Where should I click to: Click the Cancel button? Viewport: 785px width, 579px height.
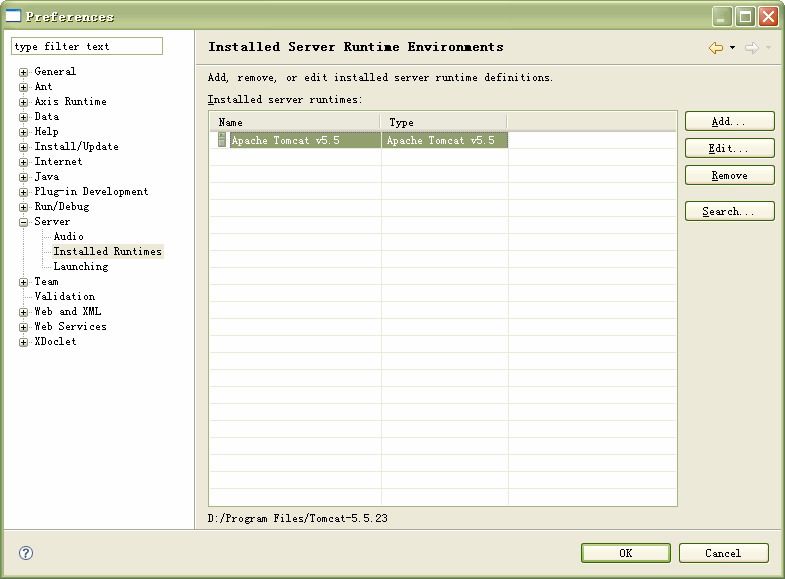(x=723, y=553)
